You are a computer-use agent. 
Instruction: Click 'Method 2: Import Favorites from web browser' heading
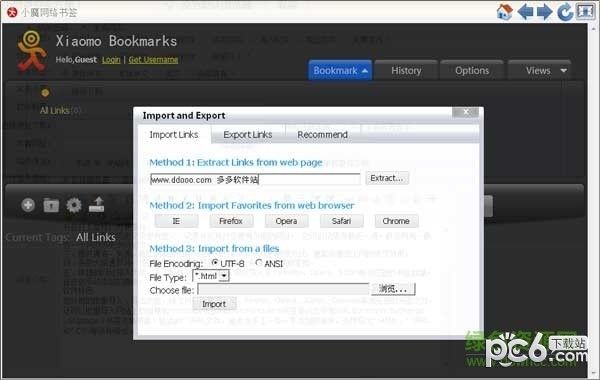(x=252, y=205)
